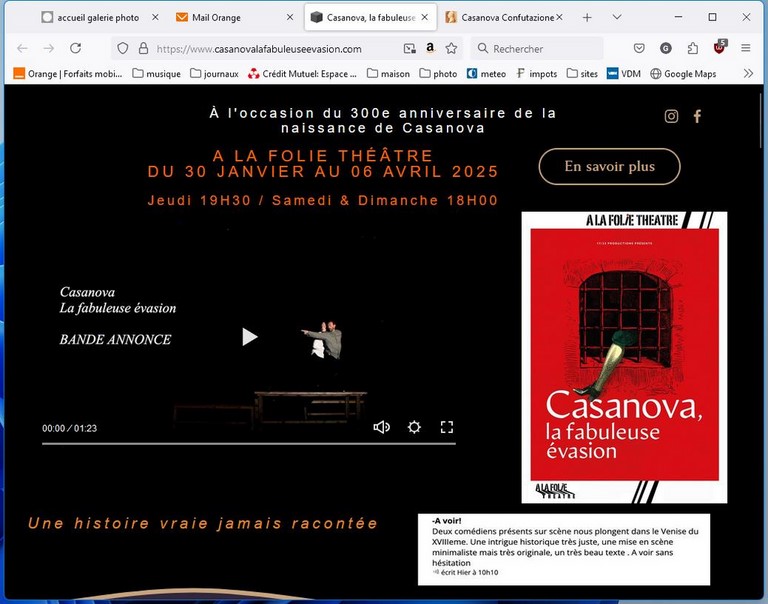Go back to previous page
This screenshot has height=604, width=768.
point(22,48)
